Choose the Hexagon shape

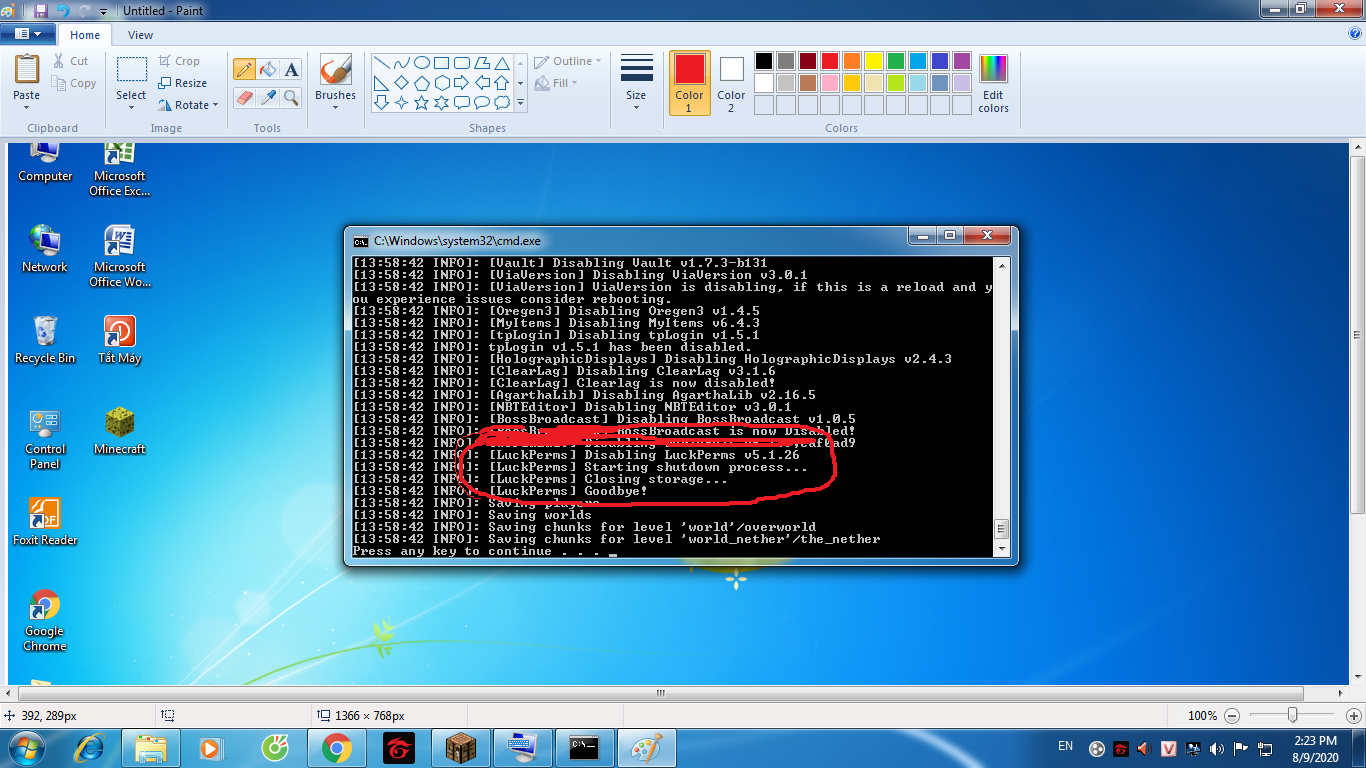(441, 82)
